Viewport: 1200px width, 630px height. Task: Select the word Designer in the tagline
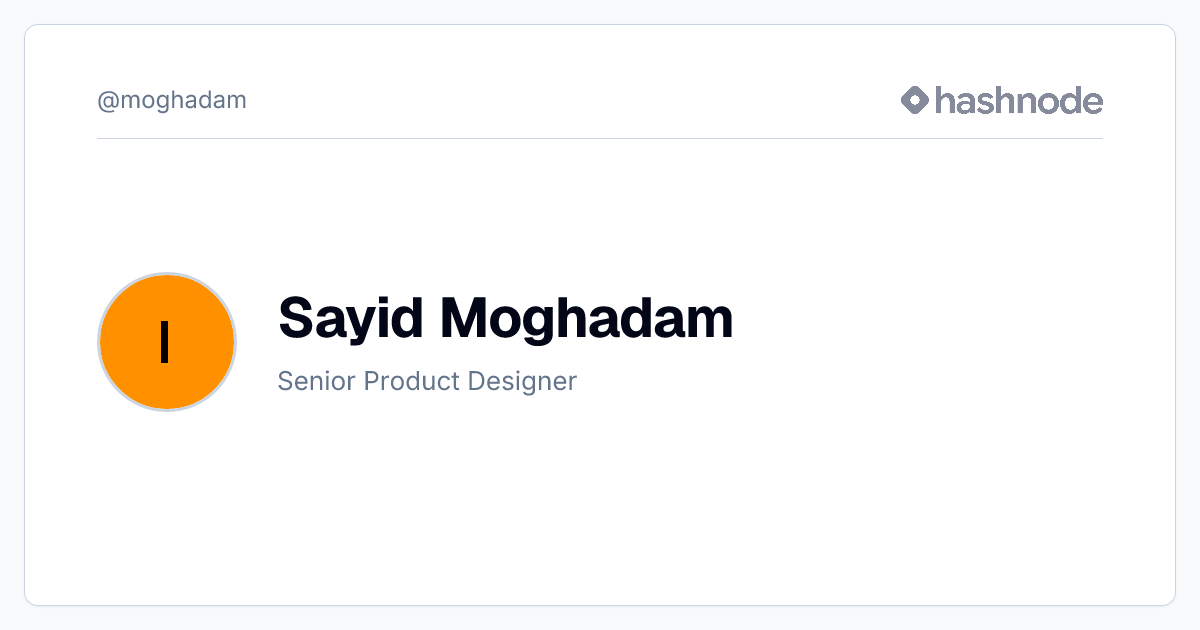point(518,381)
